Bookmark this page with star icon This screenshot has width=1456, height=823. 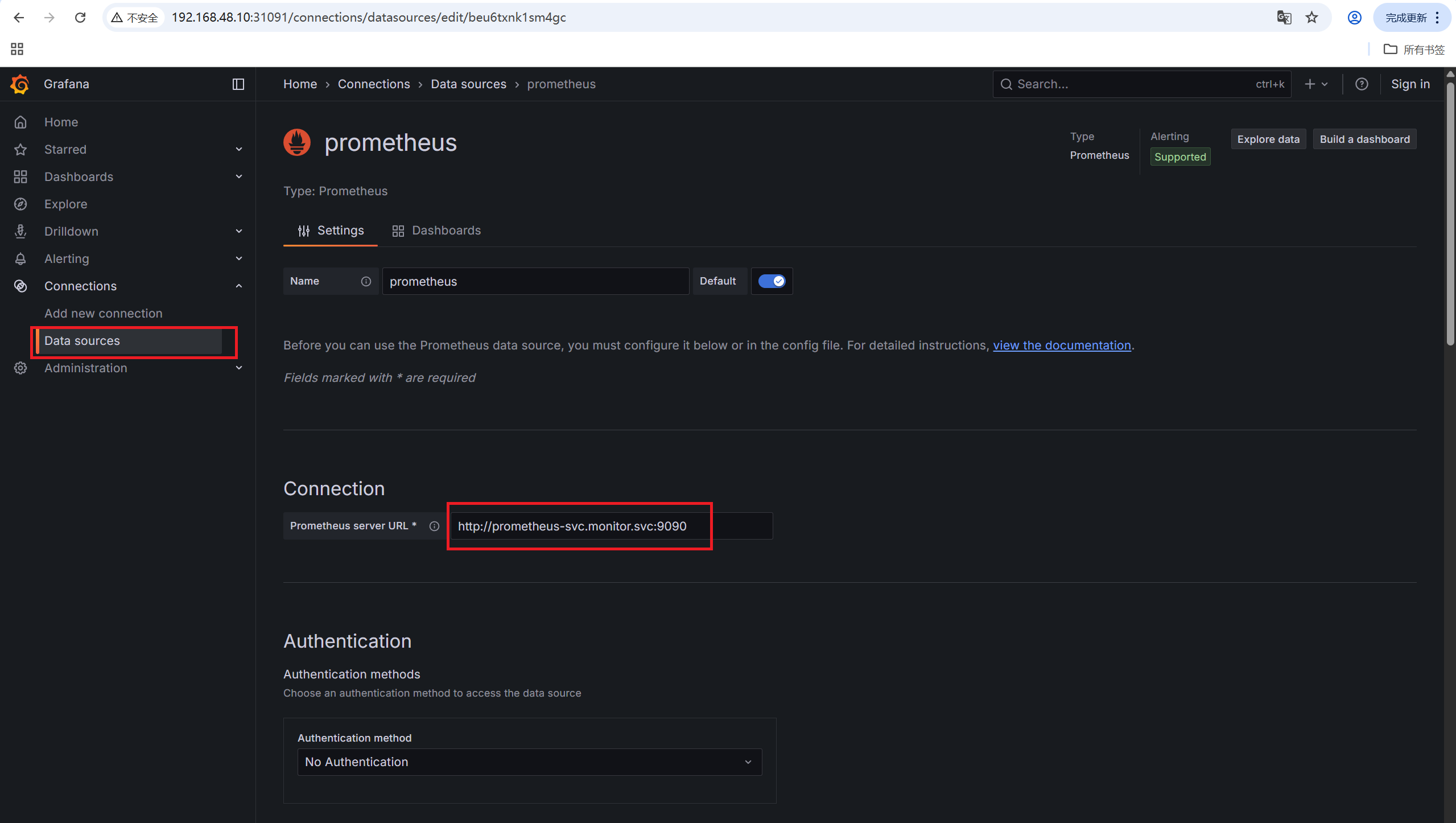(1311, 18)
